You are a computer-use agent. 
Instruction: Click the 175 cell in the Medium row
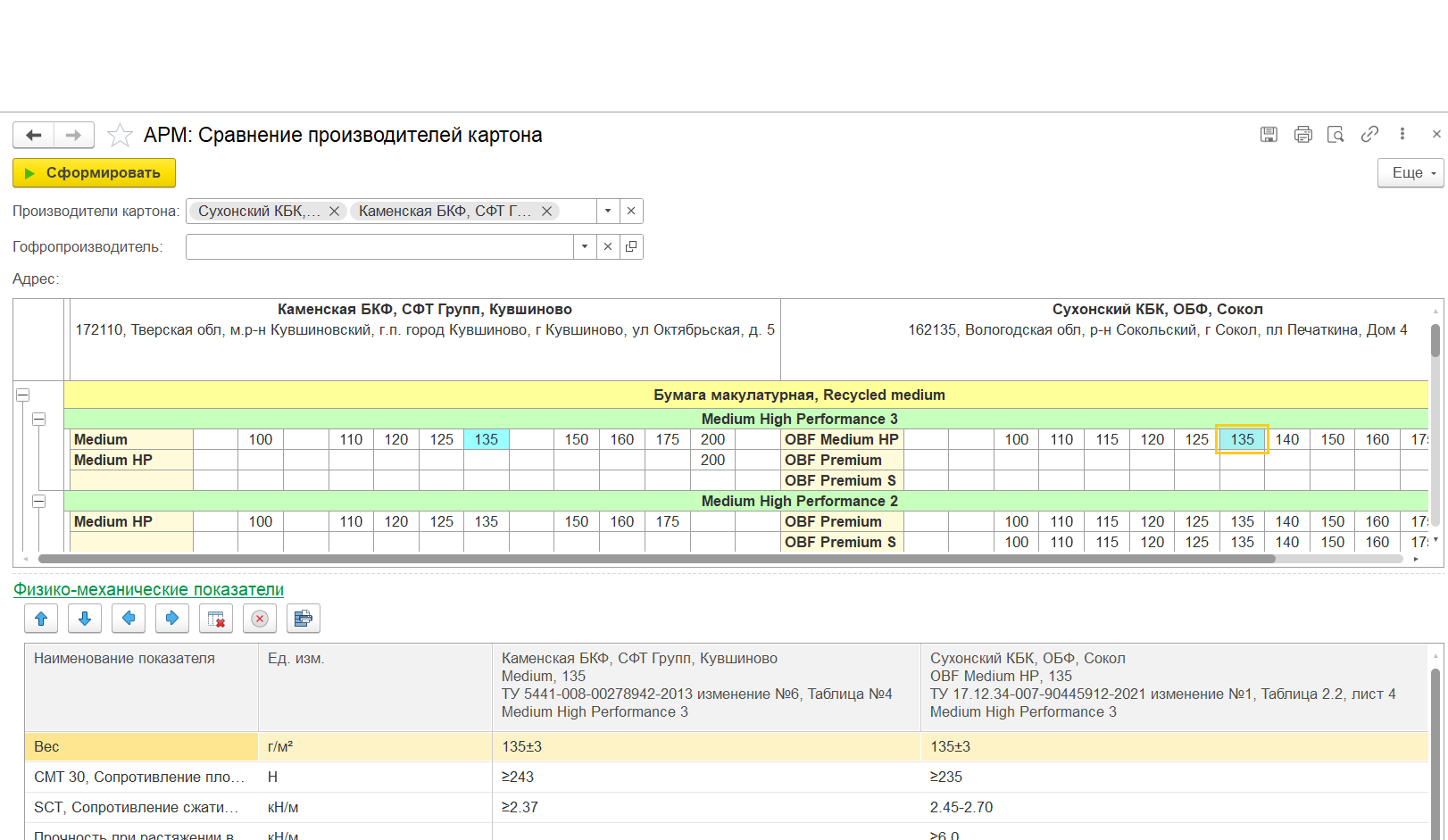click(668, 439)
